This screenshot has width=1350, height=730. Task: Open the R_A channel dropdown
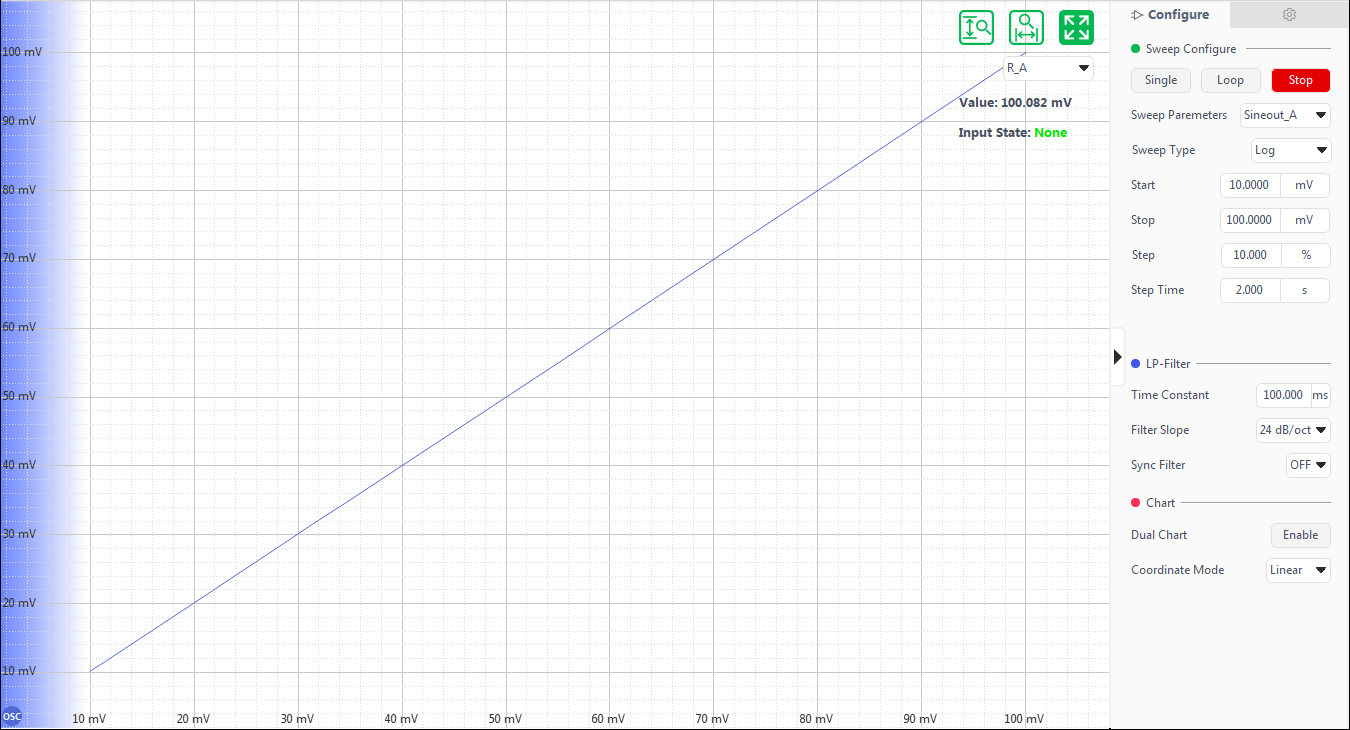1048,68
